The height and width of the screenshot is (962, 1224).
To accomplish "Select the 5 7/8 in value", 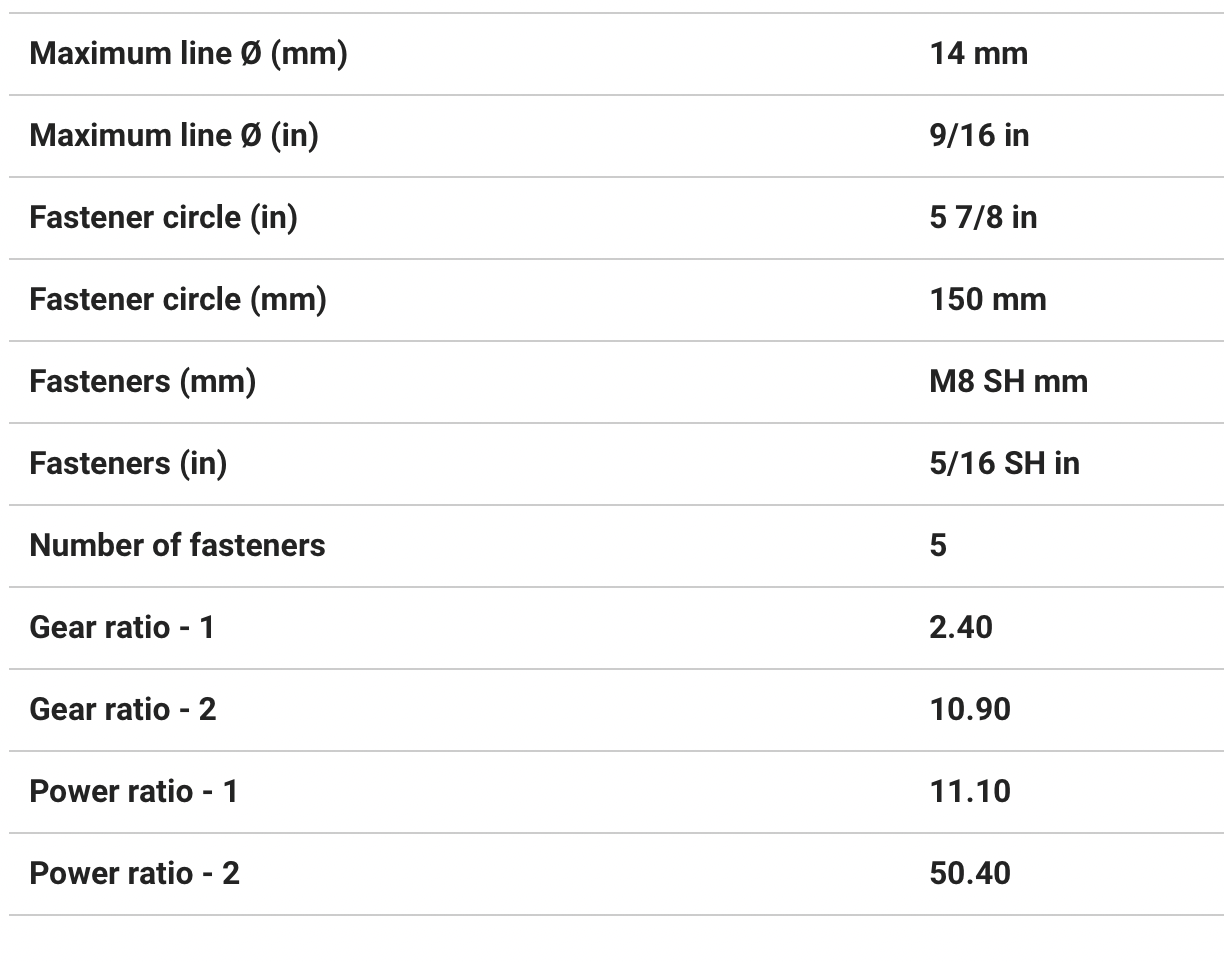I will pyautogui.click(x=982, y=217).
